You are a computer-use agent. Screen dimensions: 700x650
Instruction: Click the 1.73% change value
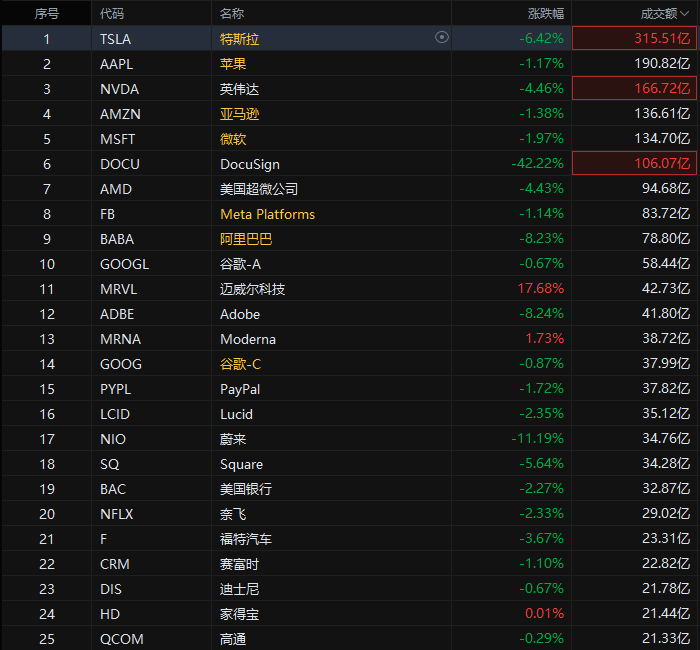click(x=544, y=338)
